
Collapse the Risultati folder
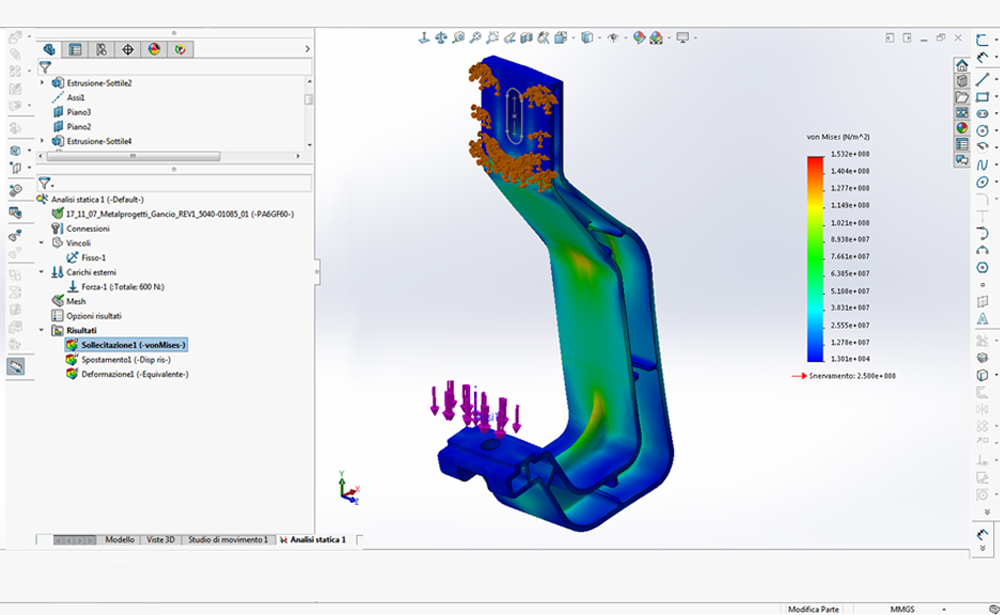tap(42, 330)
